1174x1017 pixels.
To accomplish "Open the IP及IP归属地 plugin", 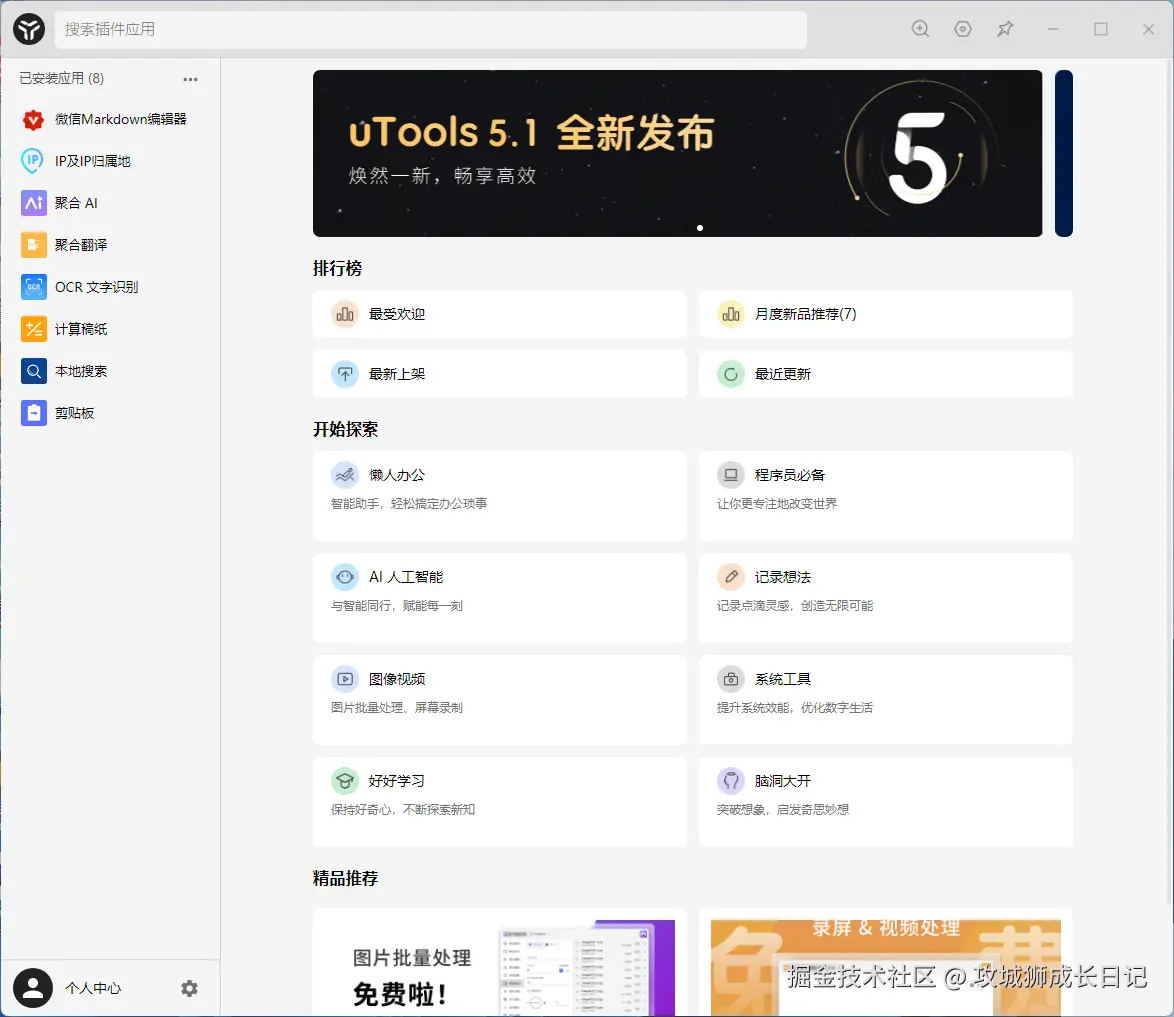I will pos(96,161).
